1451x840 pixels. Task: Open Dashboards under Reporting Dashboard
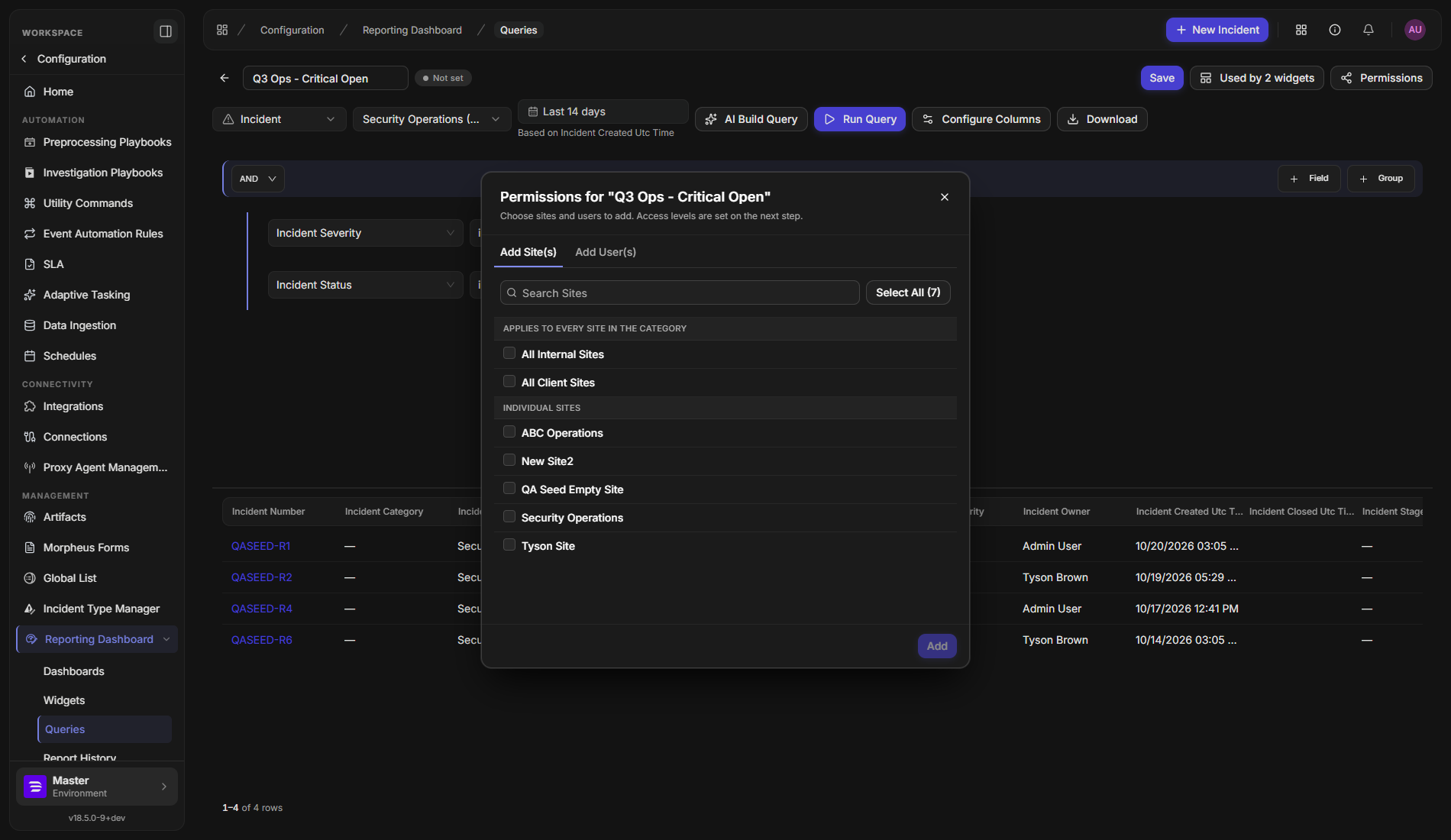pos(74,671)
